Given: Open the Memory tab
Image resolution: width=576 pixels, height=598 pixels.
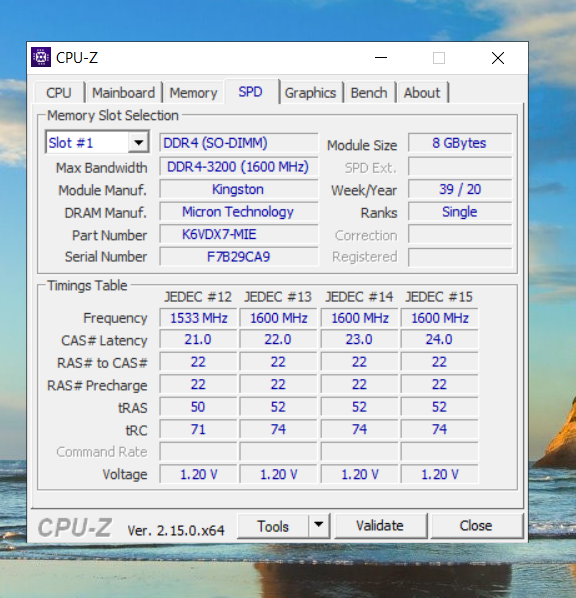Looking at the screenshot, I should (x=193, y=93).
